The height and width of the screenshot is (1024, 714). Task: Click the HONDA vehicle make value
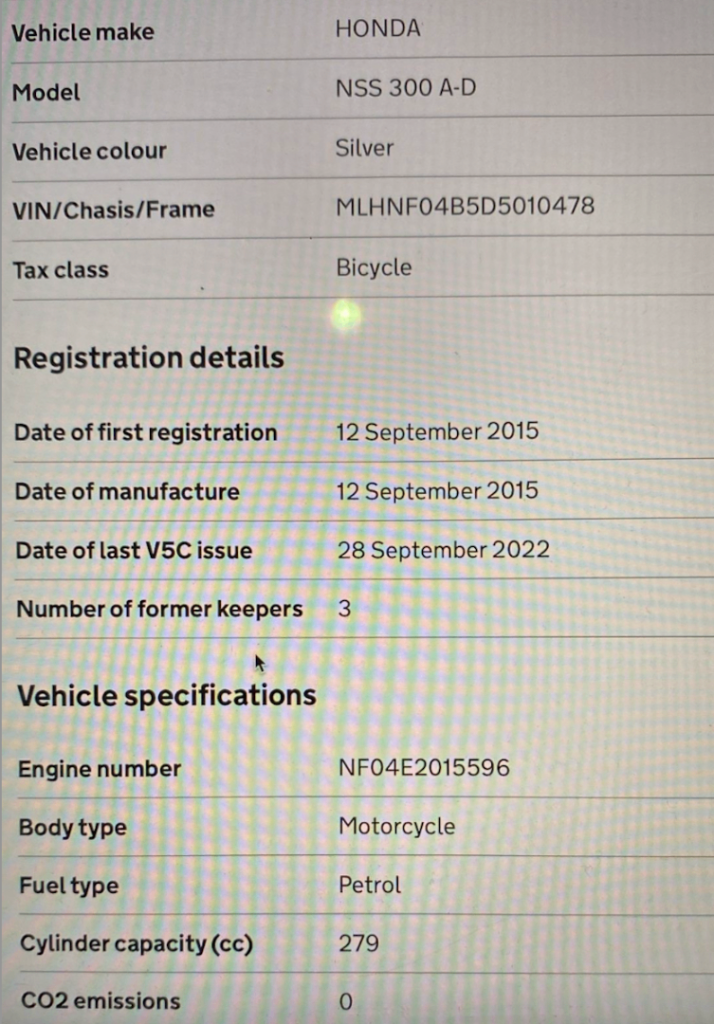point(378,29)
